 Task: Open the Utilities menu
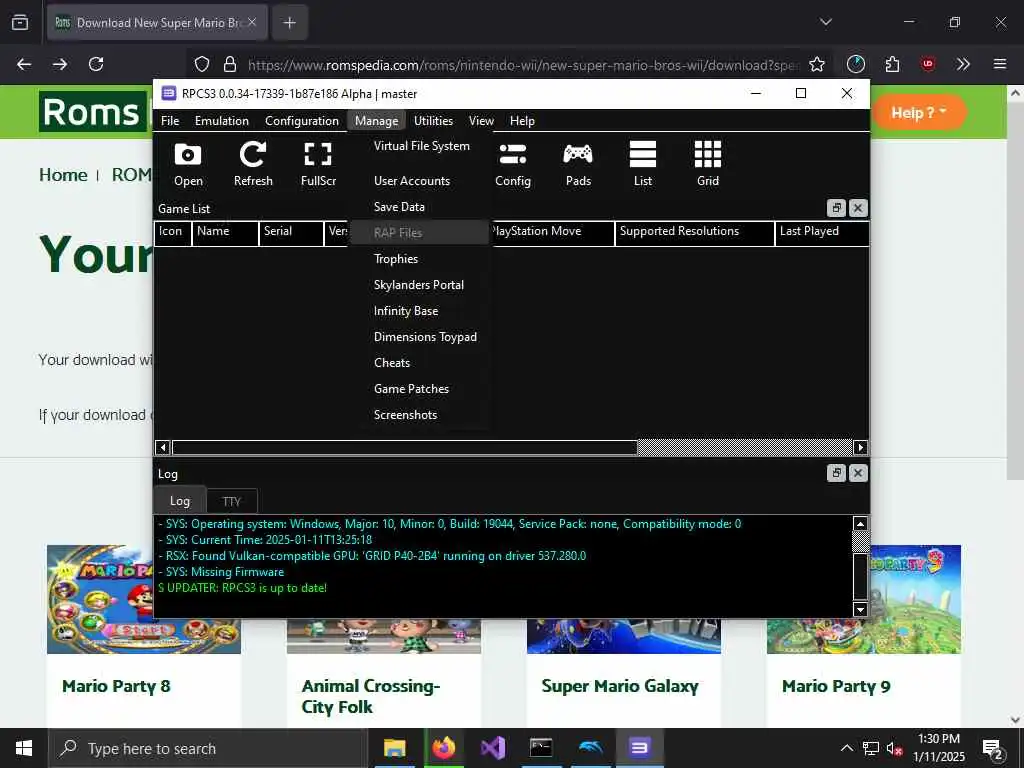pyautogui.click(x=433, y=121)
